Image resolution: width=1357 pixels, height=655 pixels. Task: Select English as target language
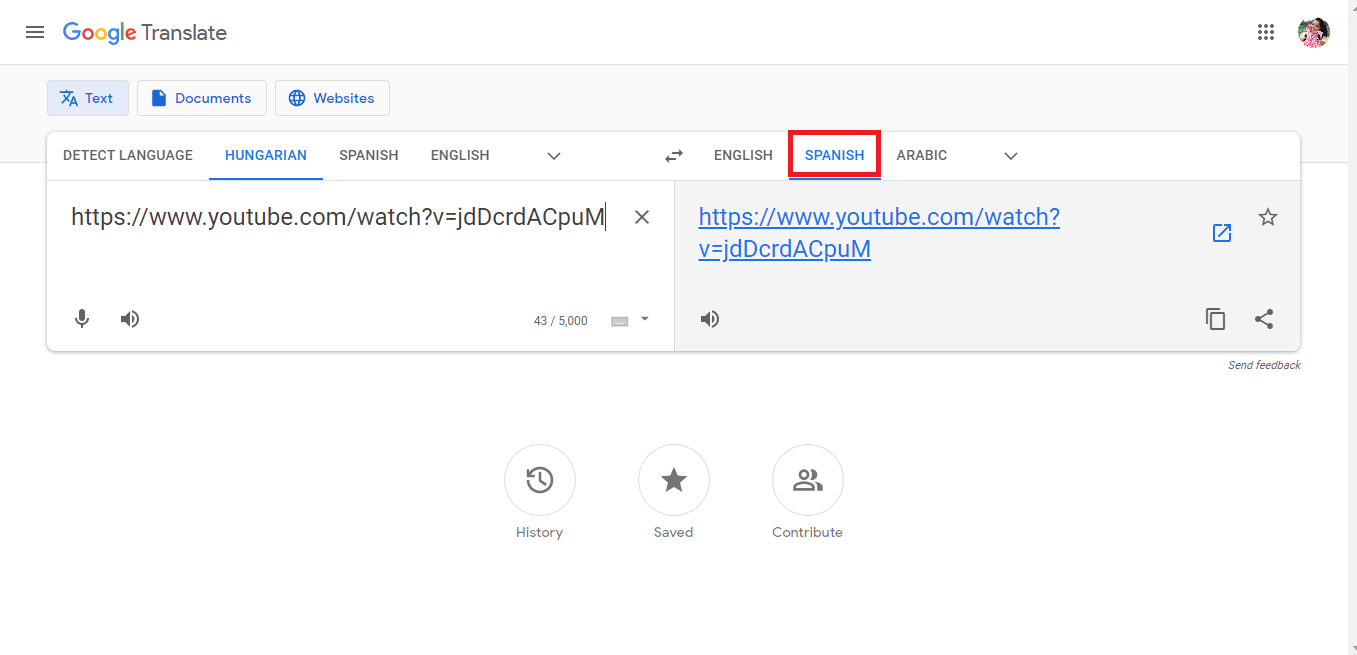[x=743, y=156]
